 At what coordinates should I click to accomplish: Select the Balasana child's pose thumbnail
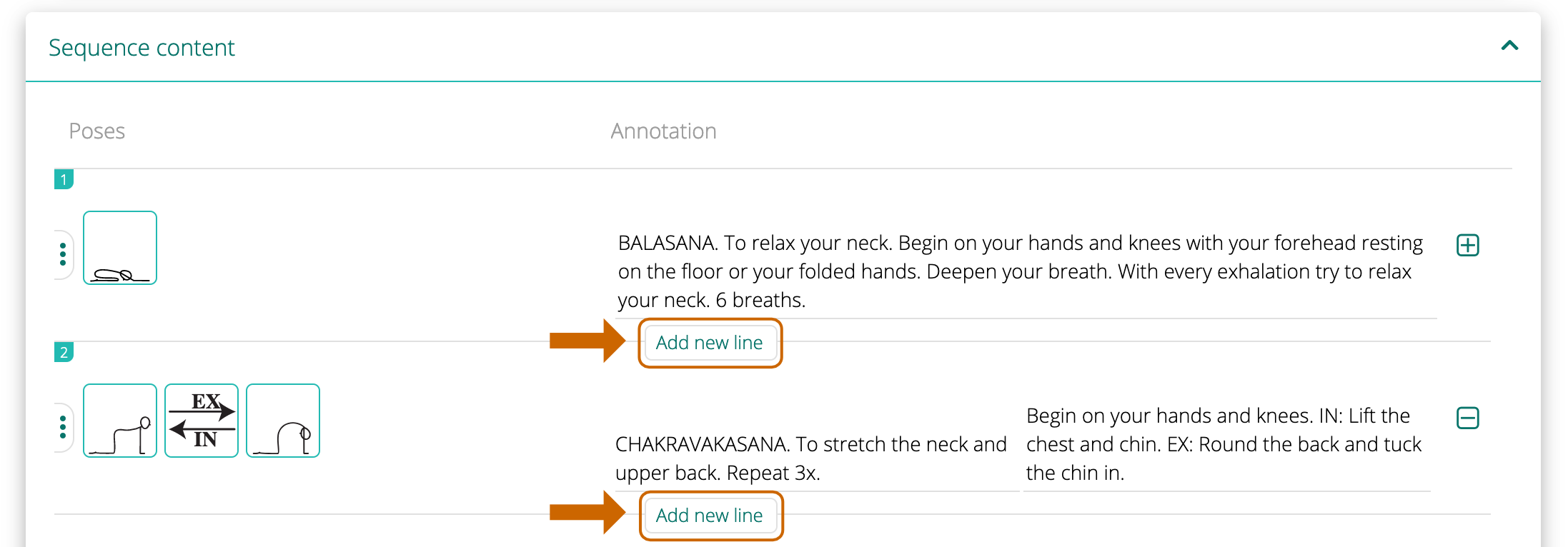(120, 248)
